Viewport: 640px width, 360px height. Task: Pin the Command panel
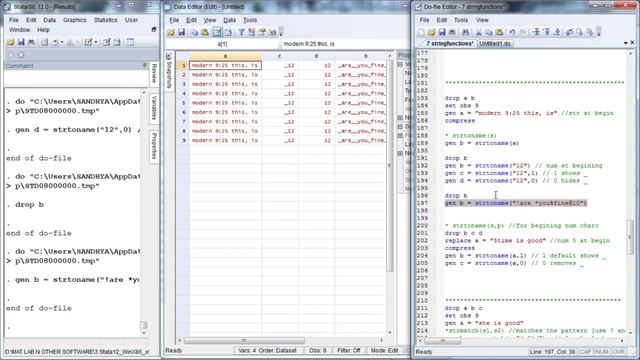click(144, 65)
